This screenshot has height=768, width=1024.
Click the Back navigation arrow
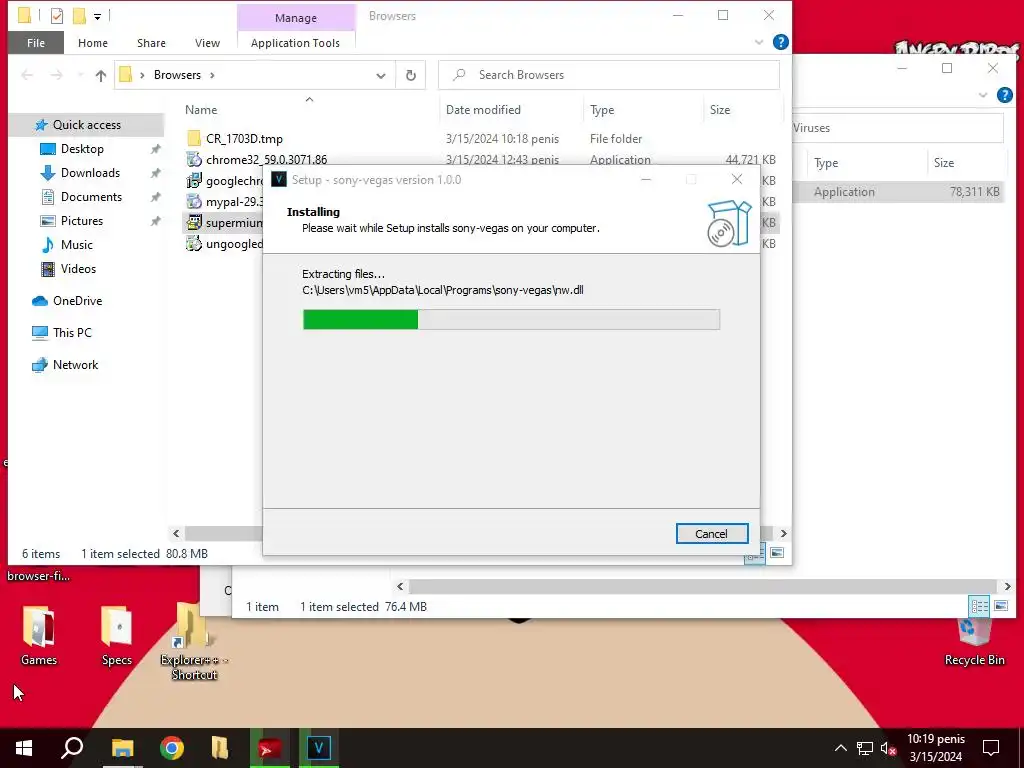click(x=27, y=75)
